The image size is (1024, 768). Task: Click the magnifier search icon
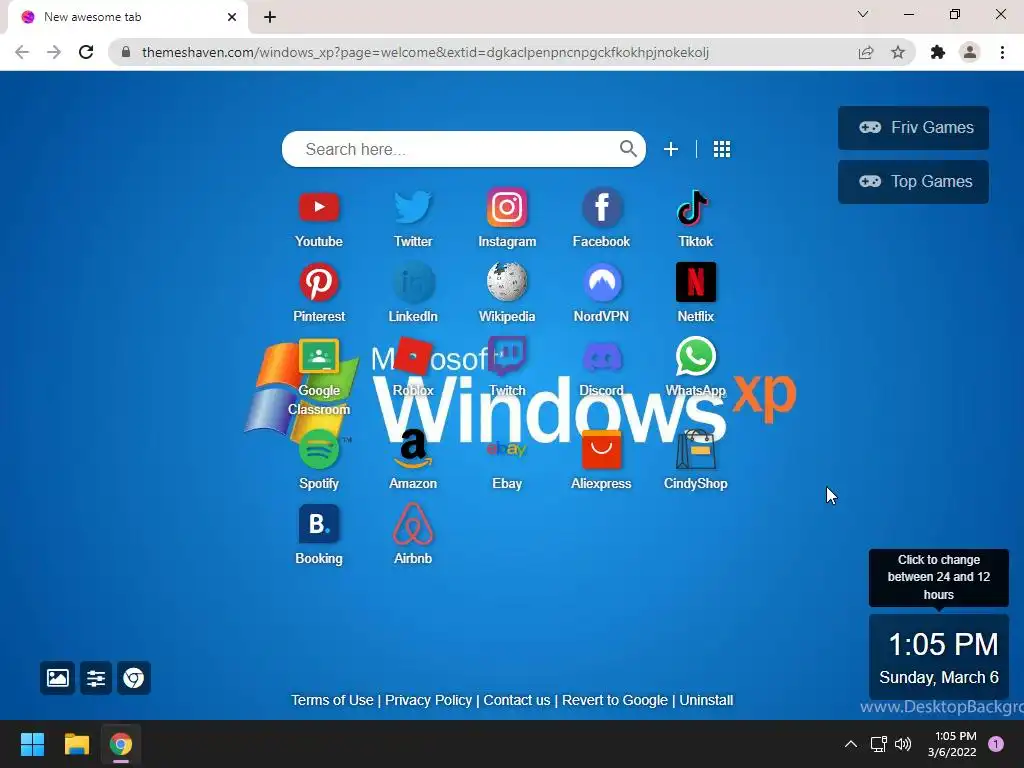[628, 149]
